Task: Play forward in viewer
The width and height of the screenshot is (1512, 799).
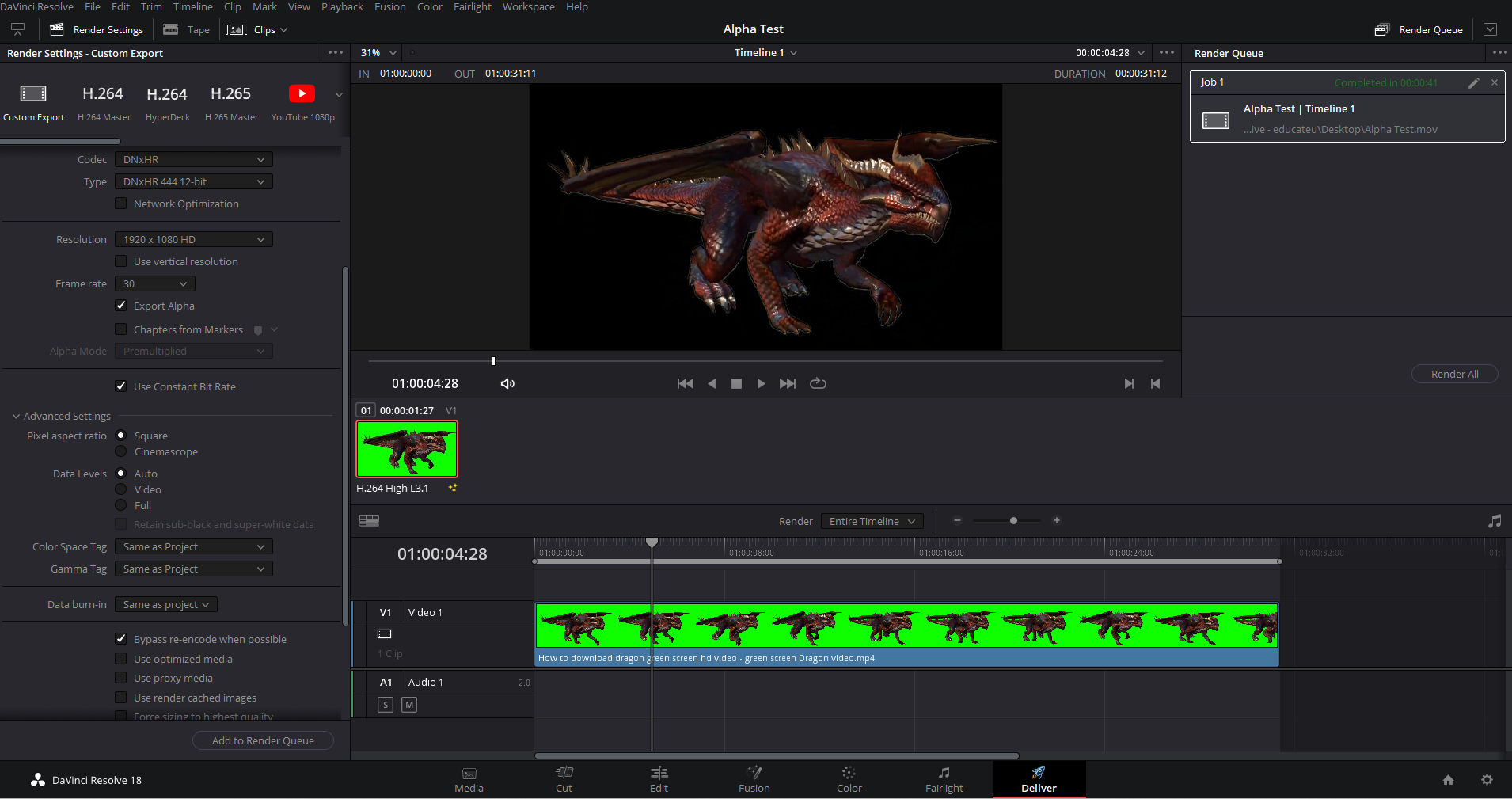Action: click(761, 383)
